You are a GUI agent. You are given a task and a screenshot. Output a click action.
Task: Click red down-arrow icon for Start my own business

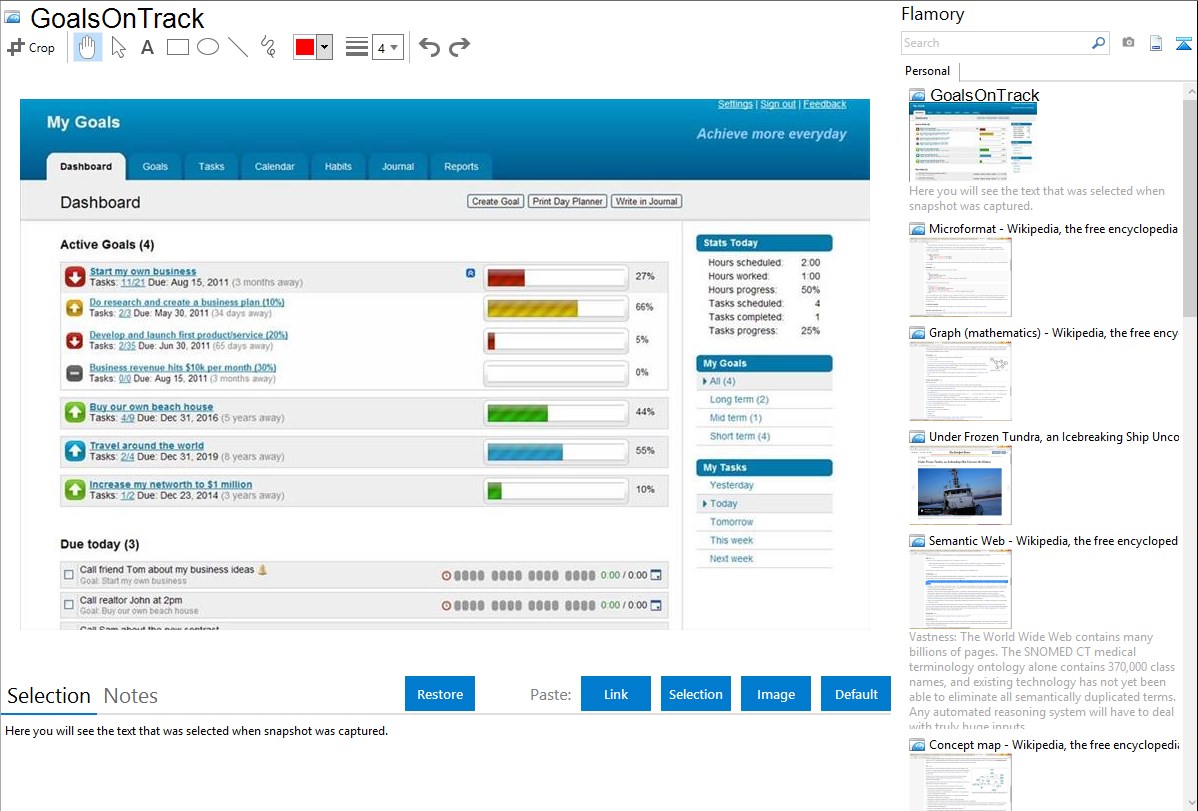tap(75, 277)
